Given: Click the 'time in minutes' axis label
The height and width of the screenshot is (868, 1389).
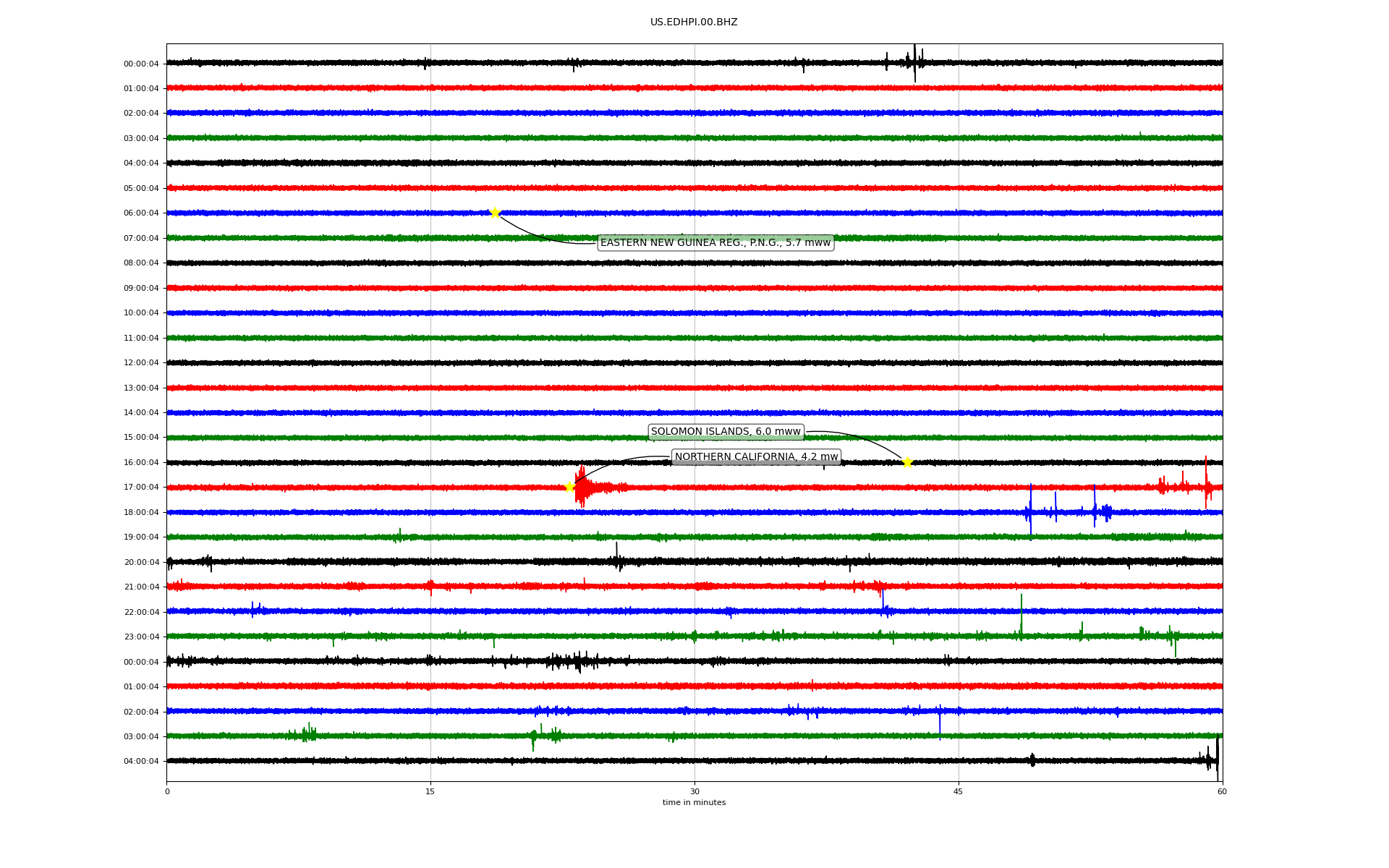Looking at the screenshot, I should pos(693,803).
